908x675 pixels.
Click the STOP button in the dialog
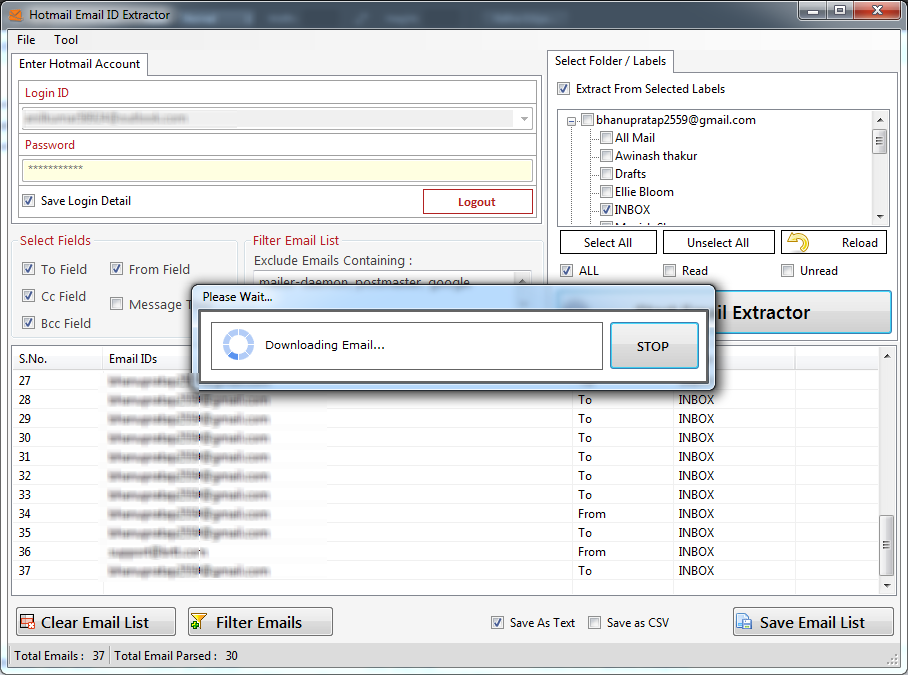654,346
